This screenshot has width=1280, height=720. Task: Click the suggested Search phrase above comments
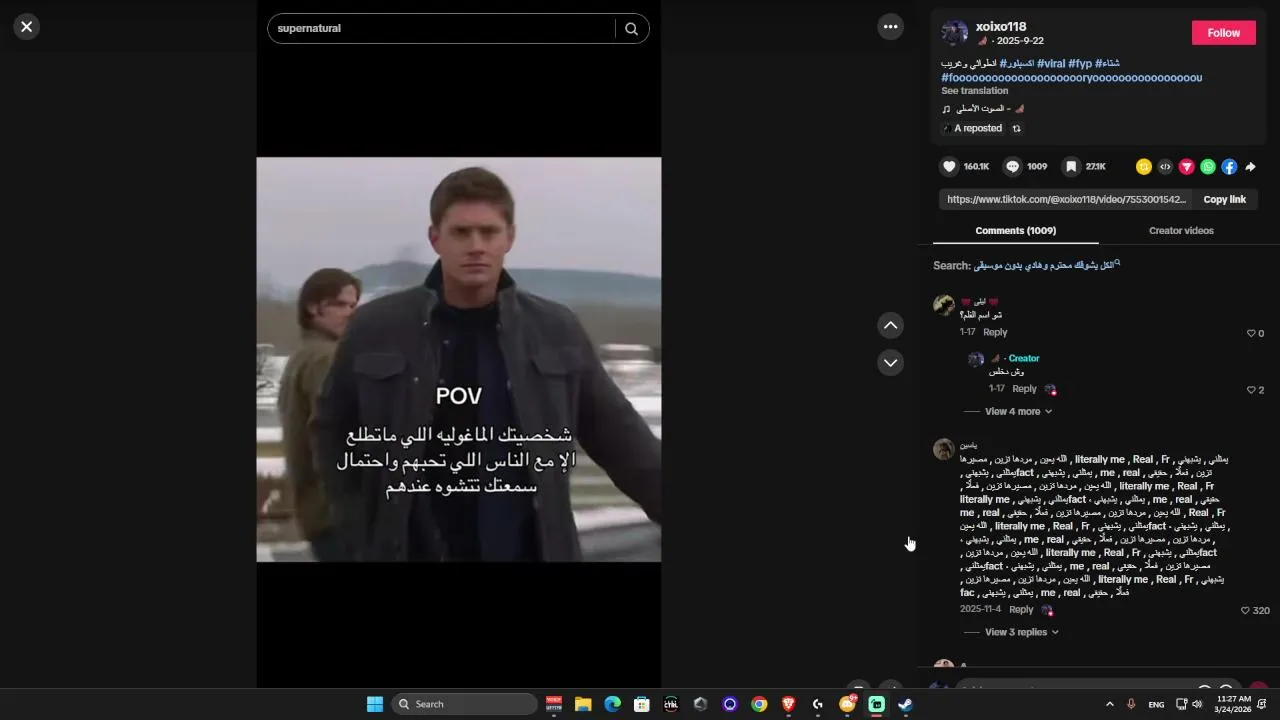click(x=1045, y=265)
